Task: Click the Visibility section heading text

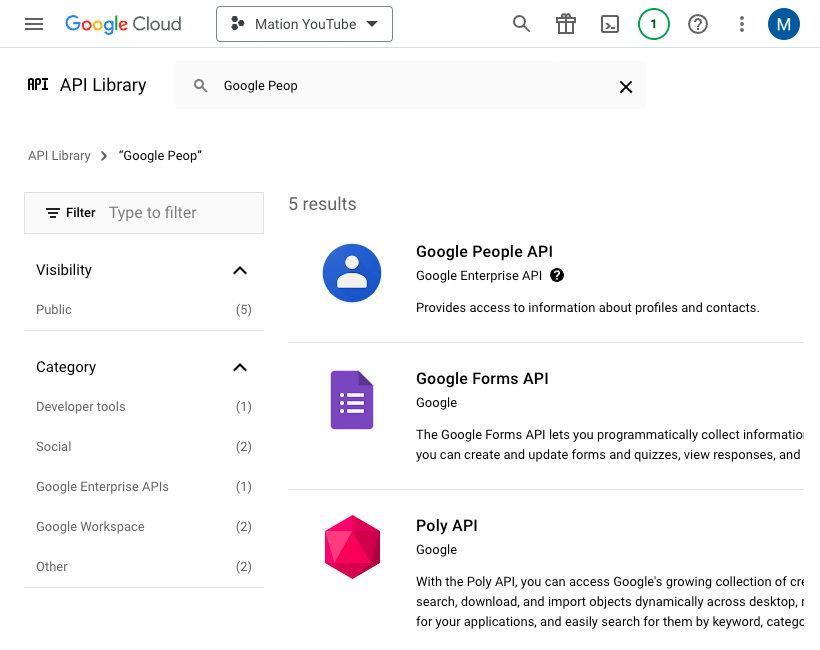Action: [x=64, y=270]
